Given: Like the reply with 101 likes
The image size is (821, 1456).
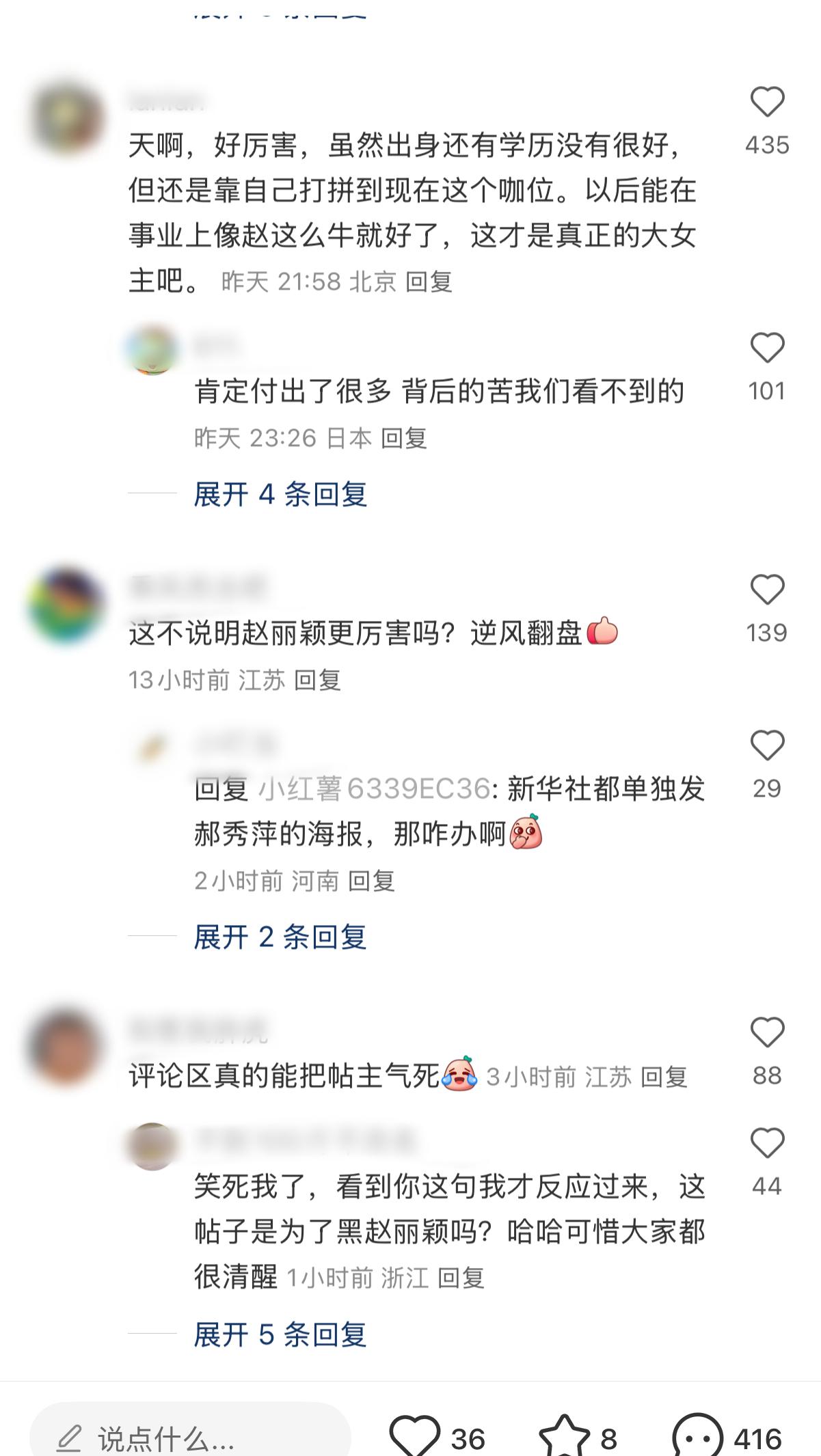Looking at the screenshot, I should click(767, 348).
